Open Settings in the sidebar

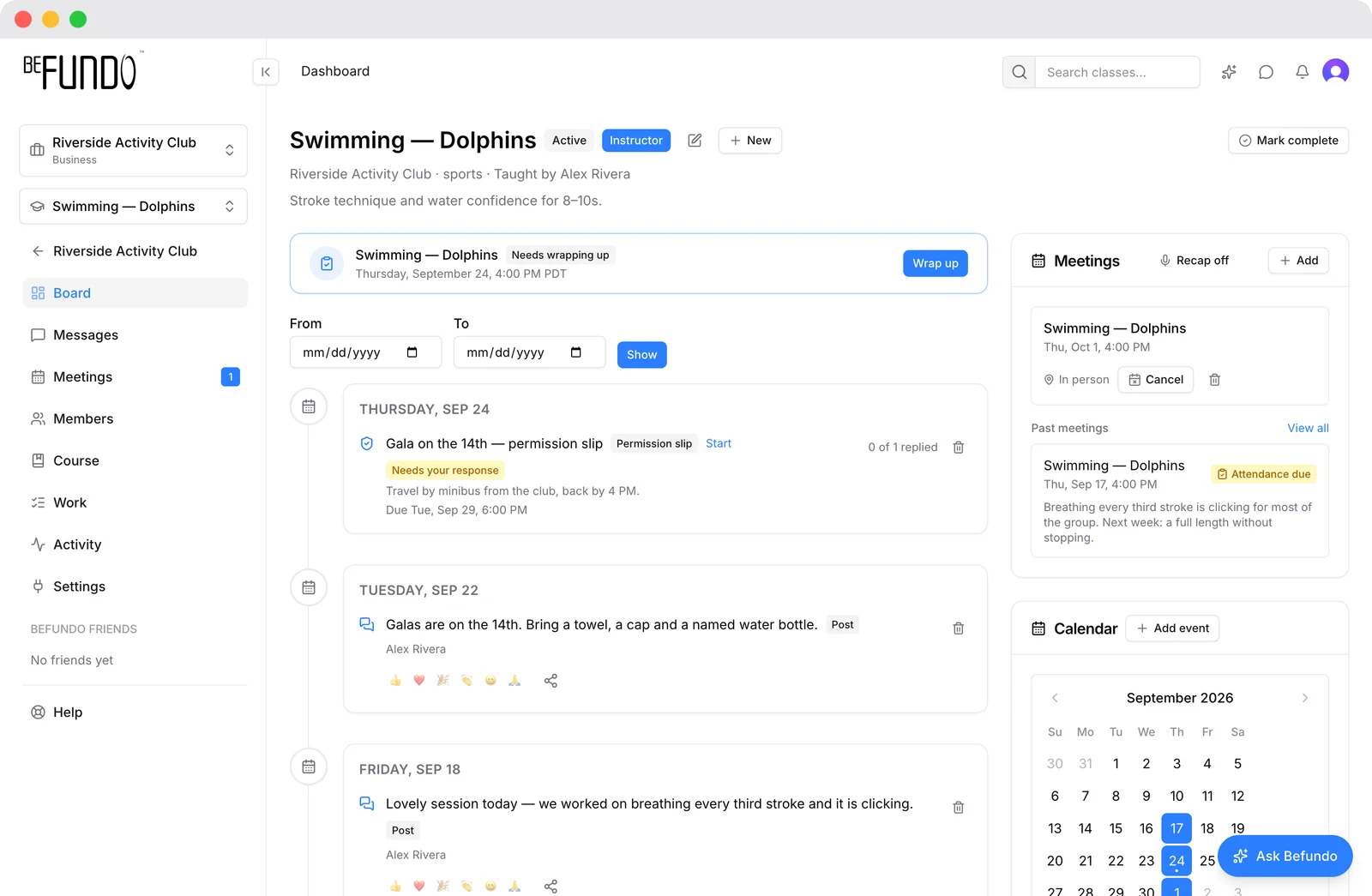(135, 587)
